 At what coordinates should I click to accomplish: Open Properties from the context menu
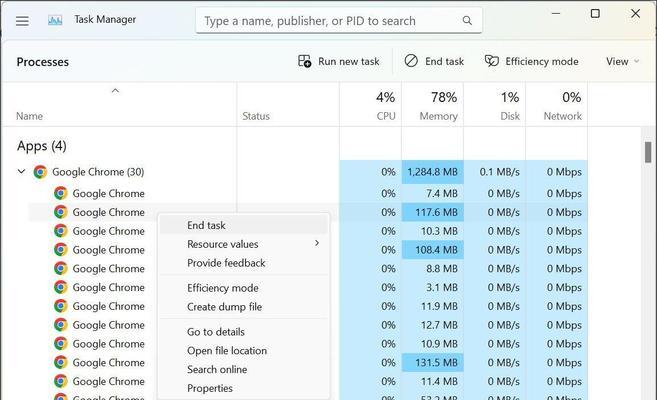pos(243,388)
